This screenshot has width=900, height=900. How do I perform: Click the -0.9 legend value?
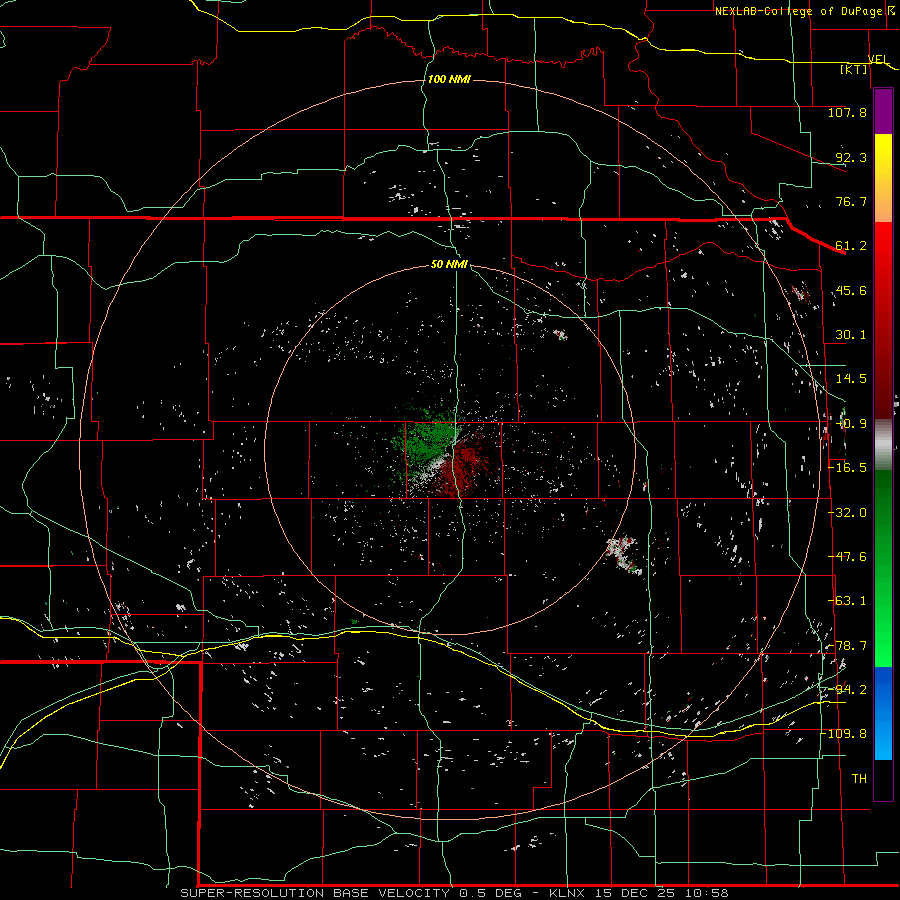click(x=851, y=424)
